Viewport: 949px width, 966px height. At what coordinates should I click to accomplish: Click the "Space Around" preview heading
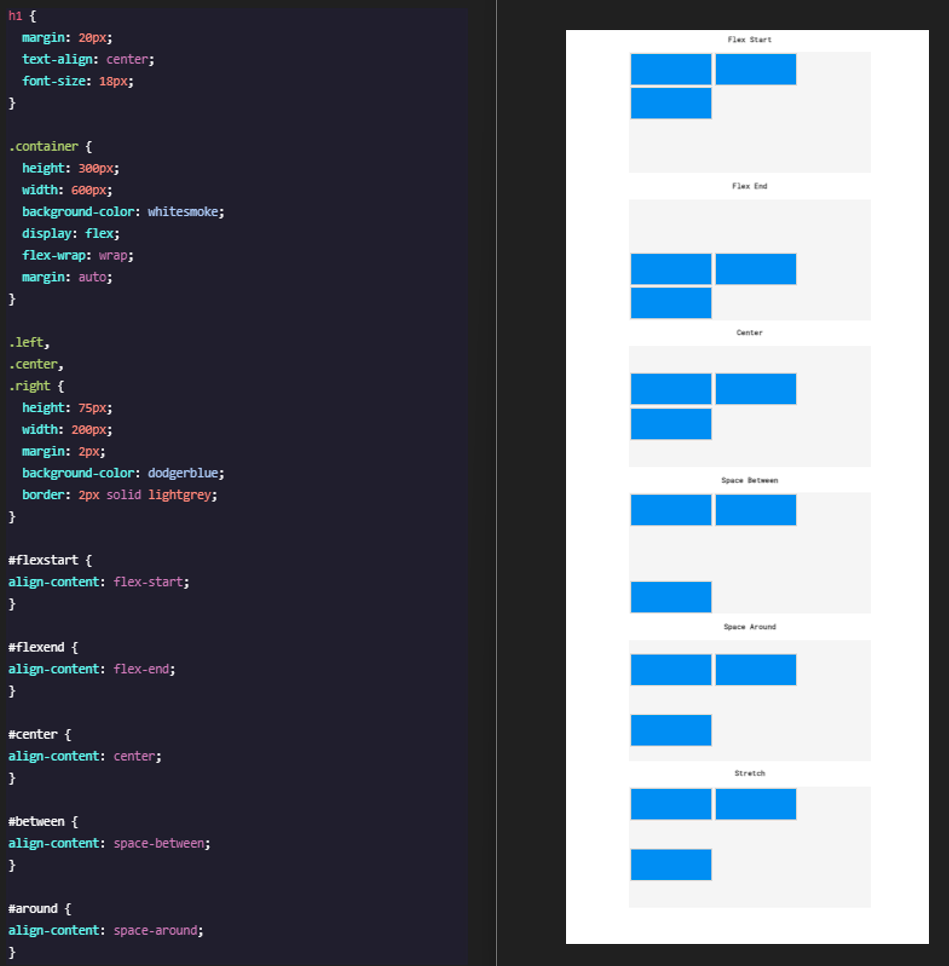click(x=749, y=627)
